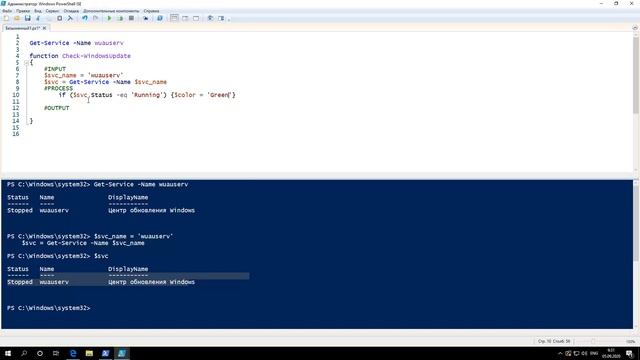The width and height of the screenshot is (640, 360).
Task: Click '$svc_name = 'wuauserv'' in the editor
Action: pyautogui.click(x=84, y=76)
